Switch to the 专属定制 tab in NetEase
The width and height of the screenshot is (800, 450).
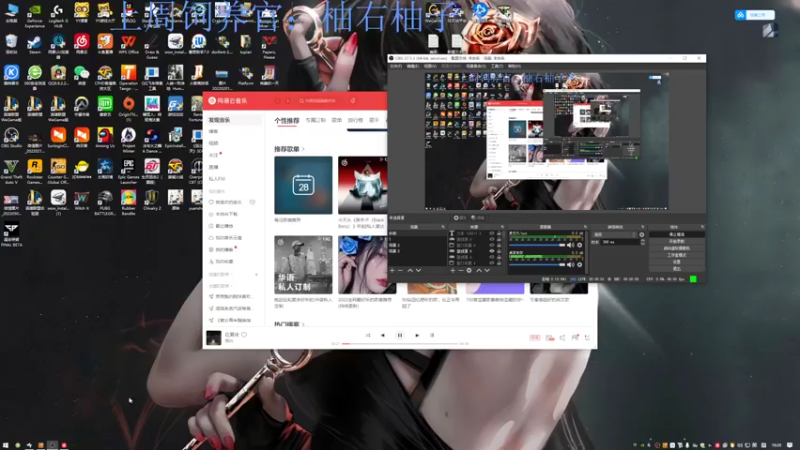[x=315, y=120]
